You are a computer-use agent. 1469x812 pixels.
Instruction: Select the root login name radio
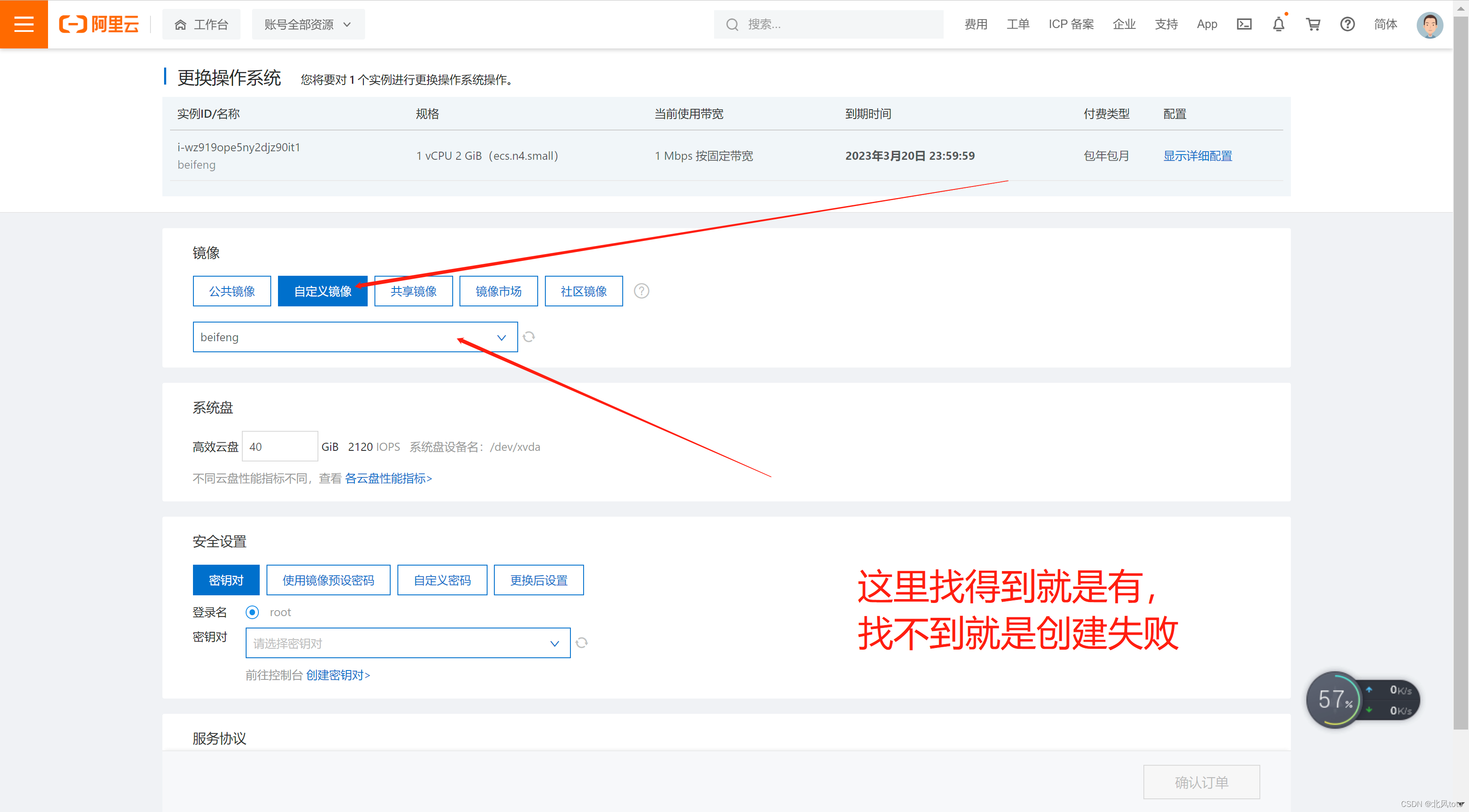[252, 612]
